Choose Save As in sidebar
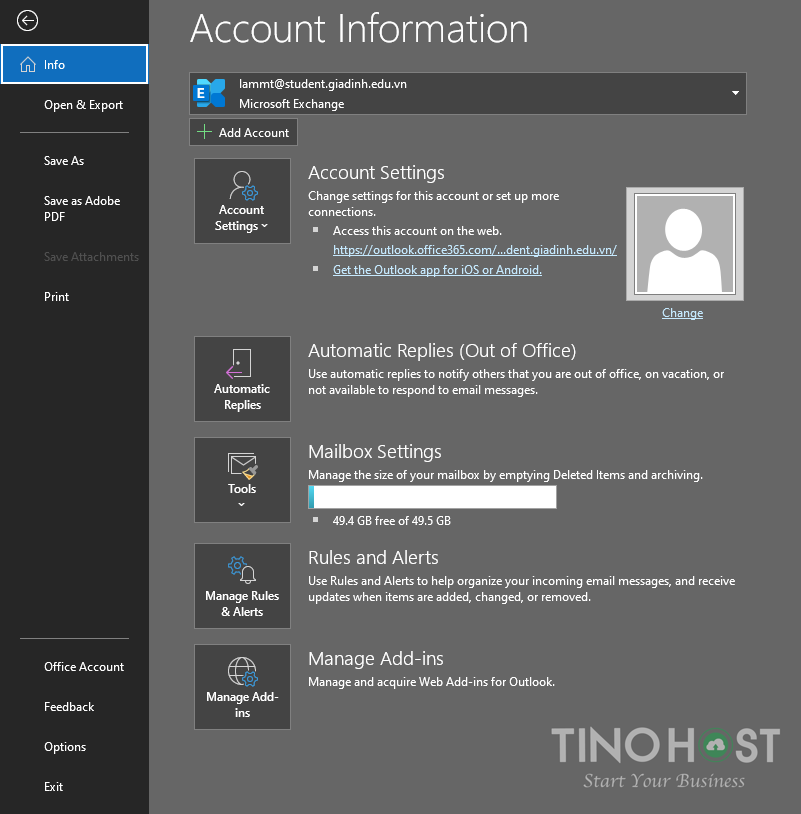The width and height of the screenshot is (801, 814). click(x=64, y=161)
